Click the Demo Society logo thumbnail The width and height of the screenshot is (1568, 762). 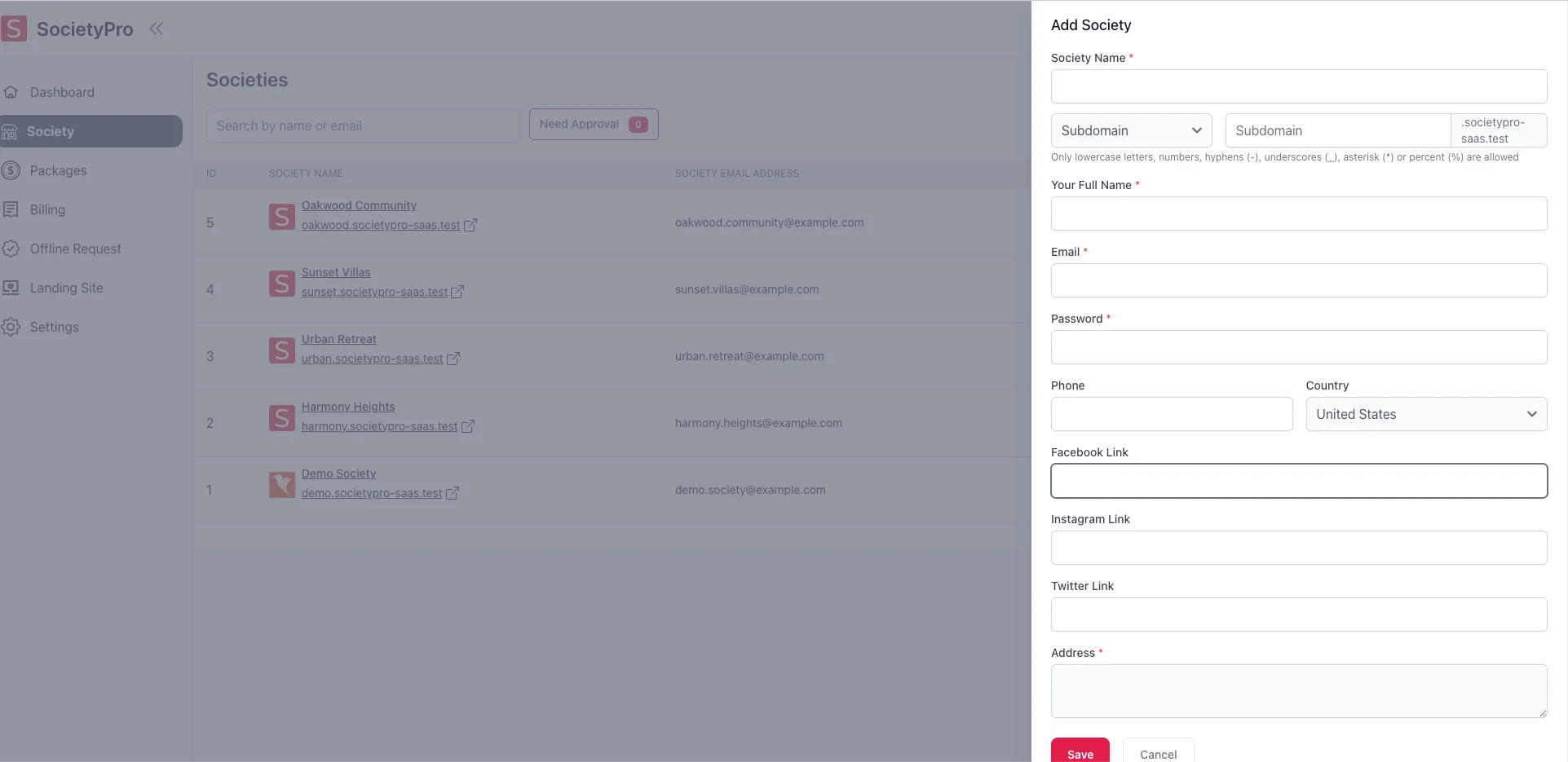(282, 484)
